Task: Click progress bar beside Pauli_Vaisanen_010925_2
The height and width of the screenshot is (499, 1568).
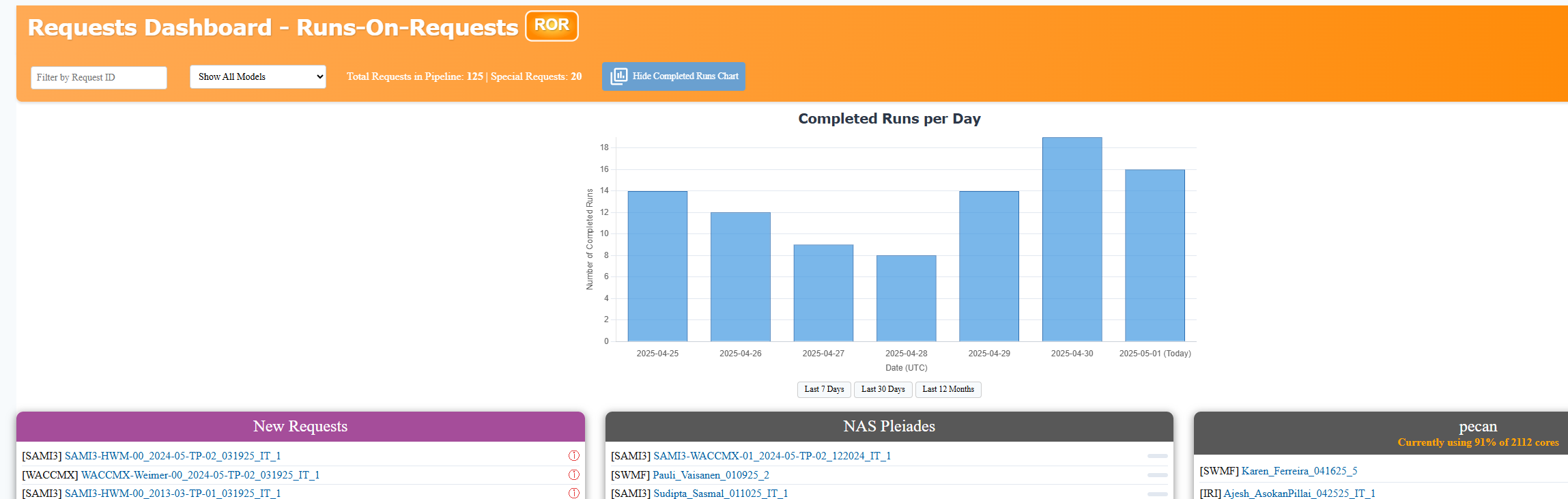Action: (x=1157, y=475)
